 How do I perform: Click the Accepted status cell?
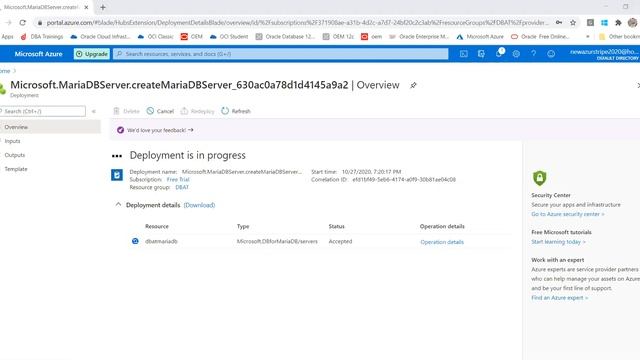pyautogui.click(x=340, y=241)
